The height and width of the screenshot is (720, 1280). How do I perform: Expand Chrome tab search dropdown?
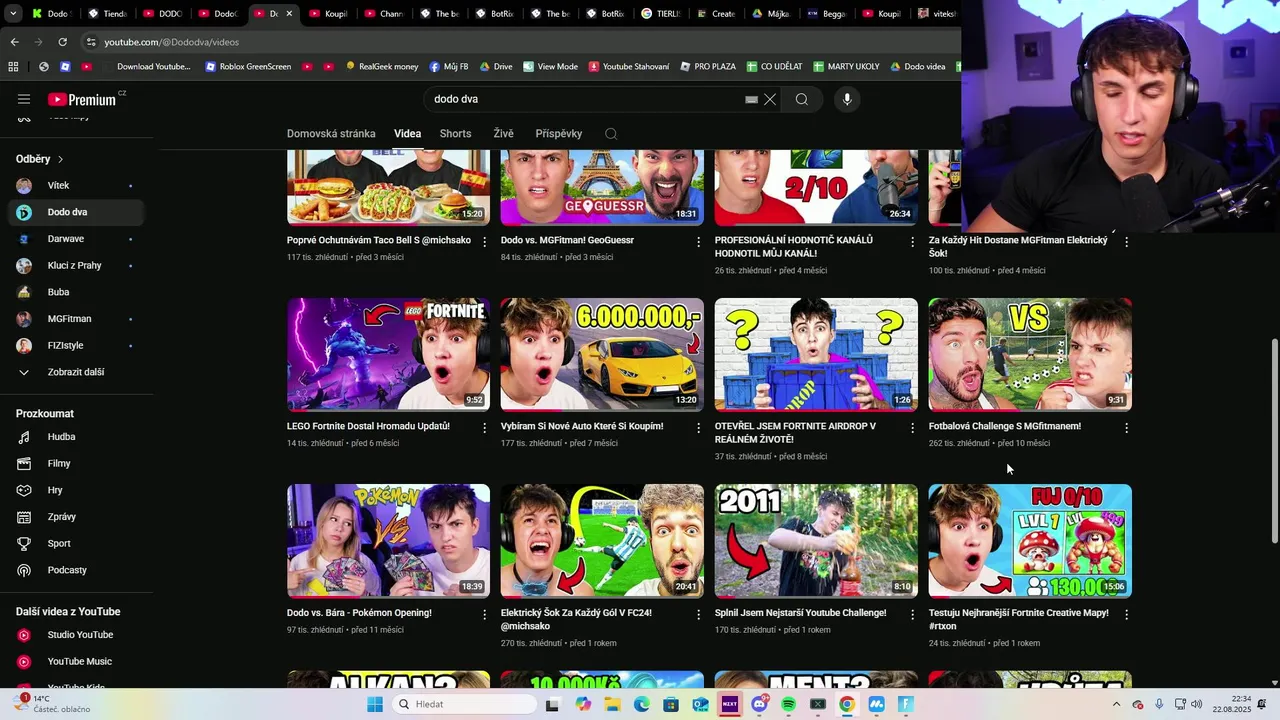13,14
